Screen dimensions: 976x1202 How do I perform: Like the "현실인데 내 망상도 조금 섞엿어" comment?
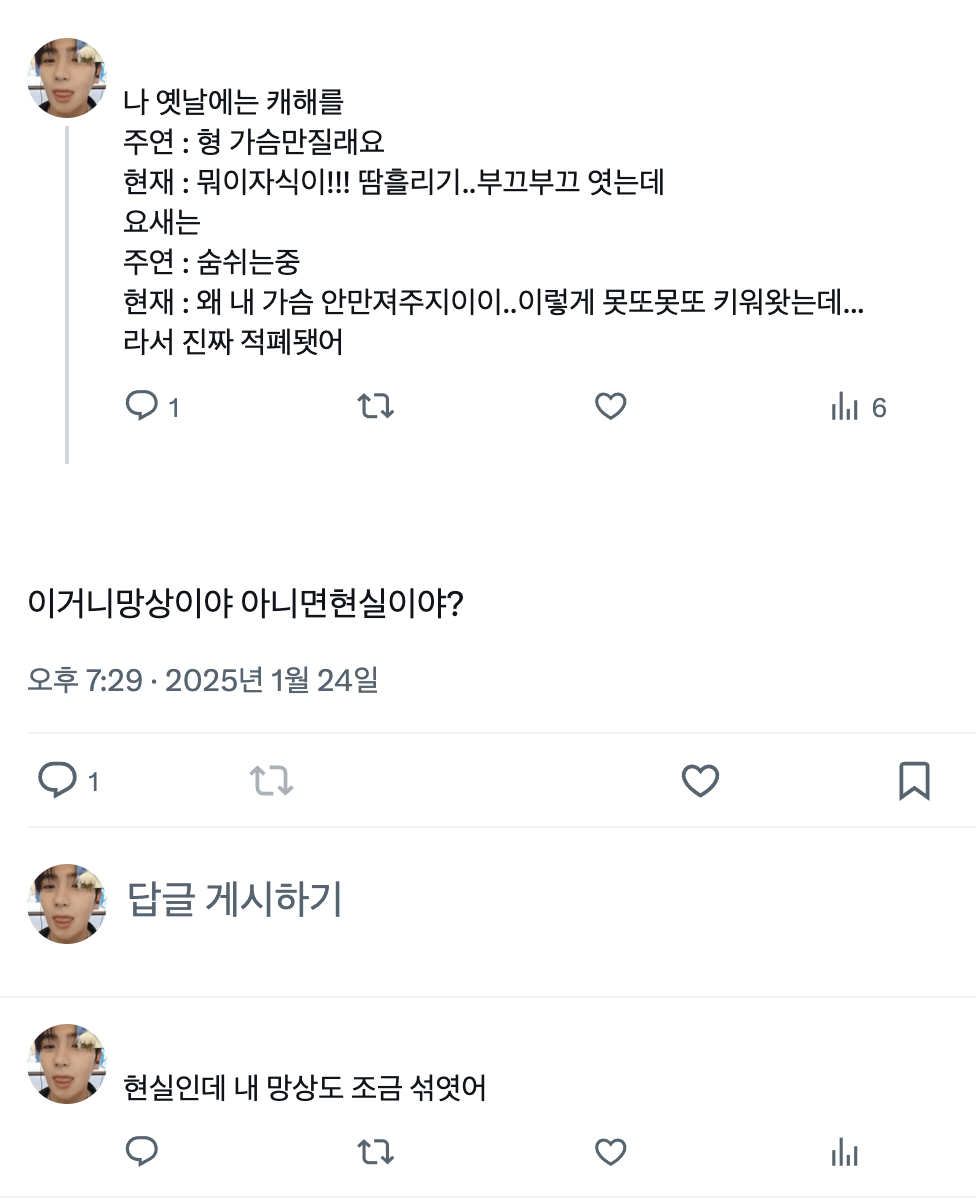[x=610, y=1152]
